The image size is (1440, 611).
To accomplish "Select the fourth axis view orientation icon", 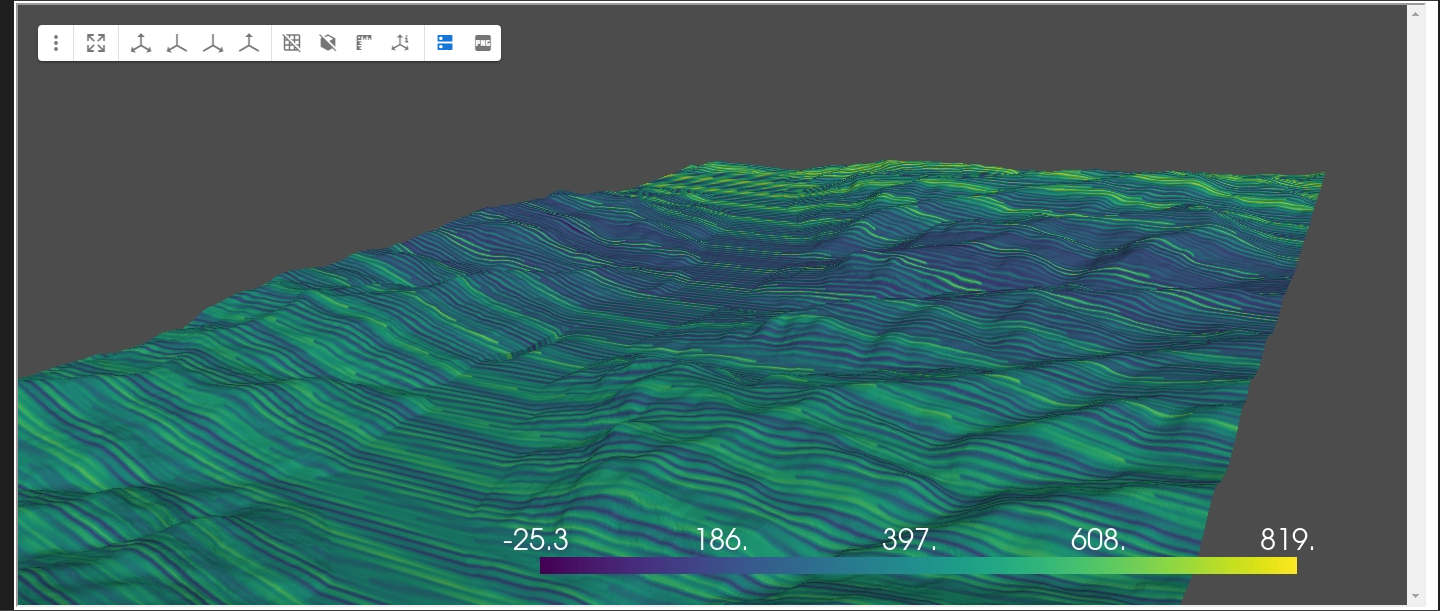I will [249, 43].
